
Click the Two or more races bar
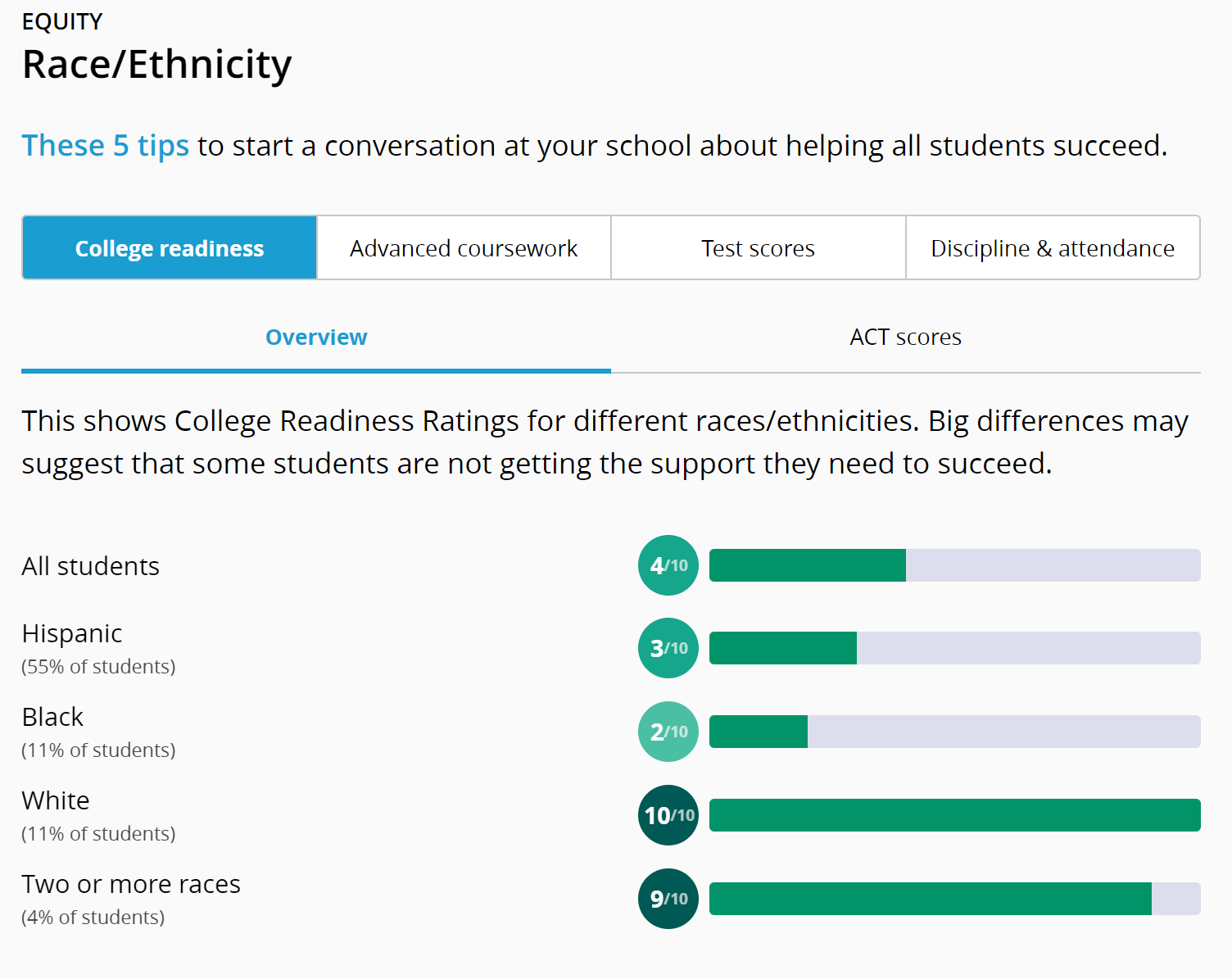(954, 899)
